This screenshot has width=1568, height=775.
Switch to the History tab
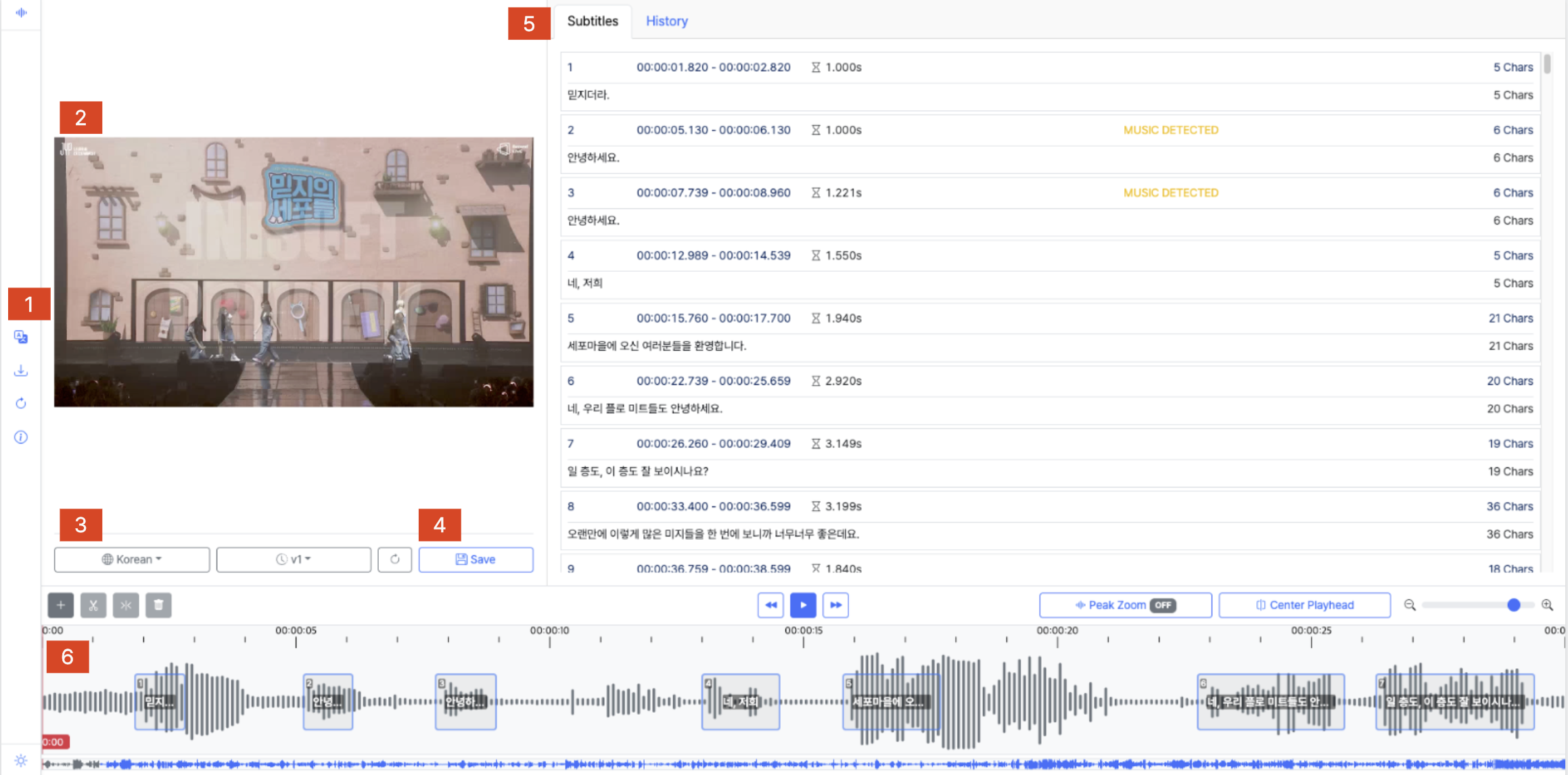(x=666, y=21)
